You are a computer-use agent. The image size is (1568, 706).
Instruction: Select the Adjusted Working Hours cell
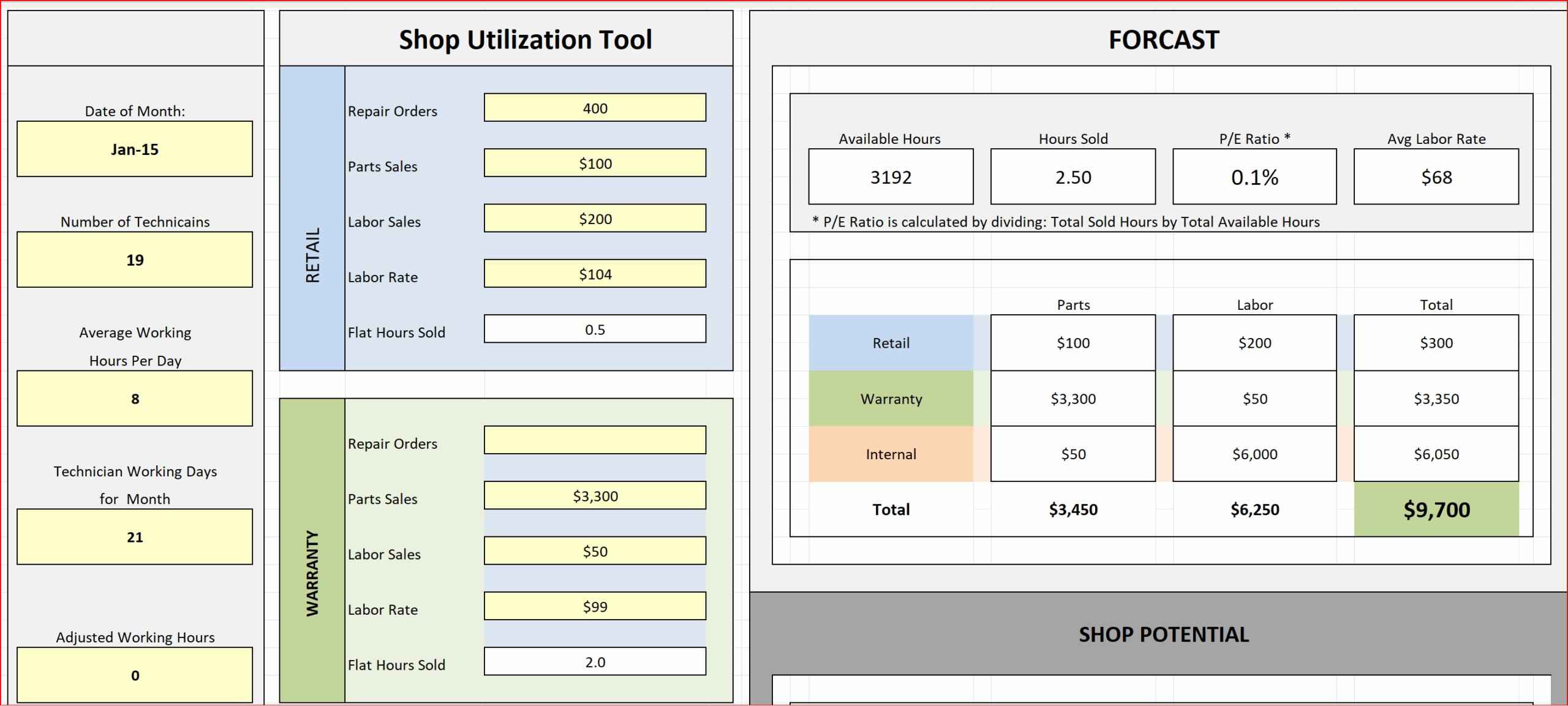135,675
